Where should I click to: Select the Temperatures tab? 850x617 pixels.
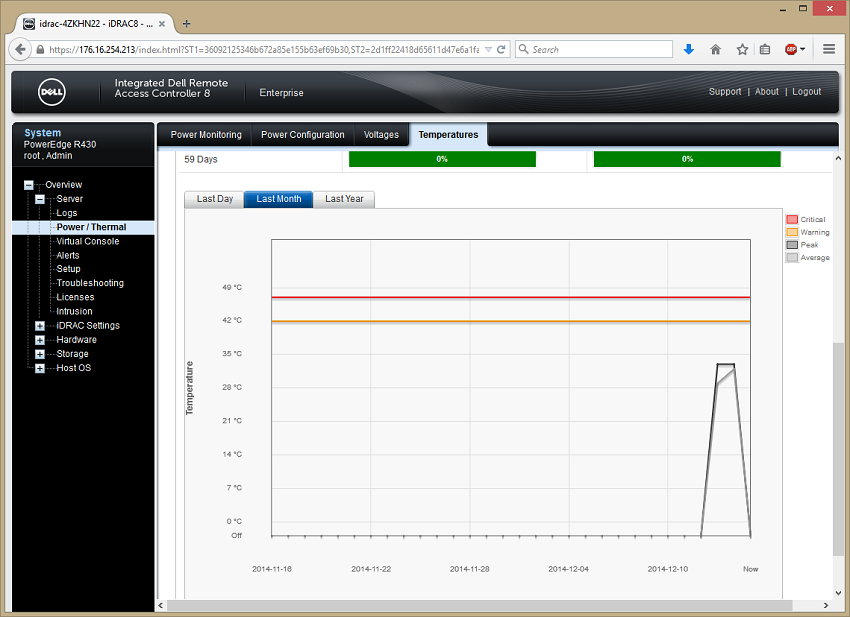(448, 134)
